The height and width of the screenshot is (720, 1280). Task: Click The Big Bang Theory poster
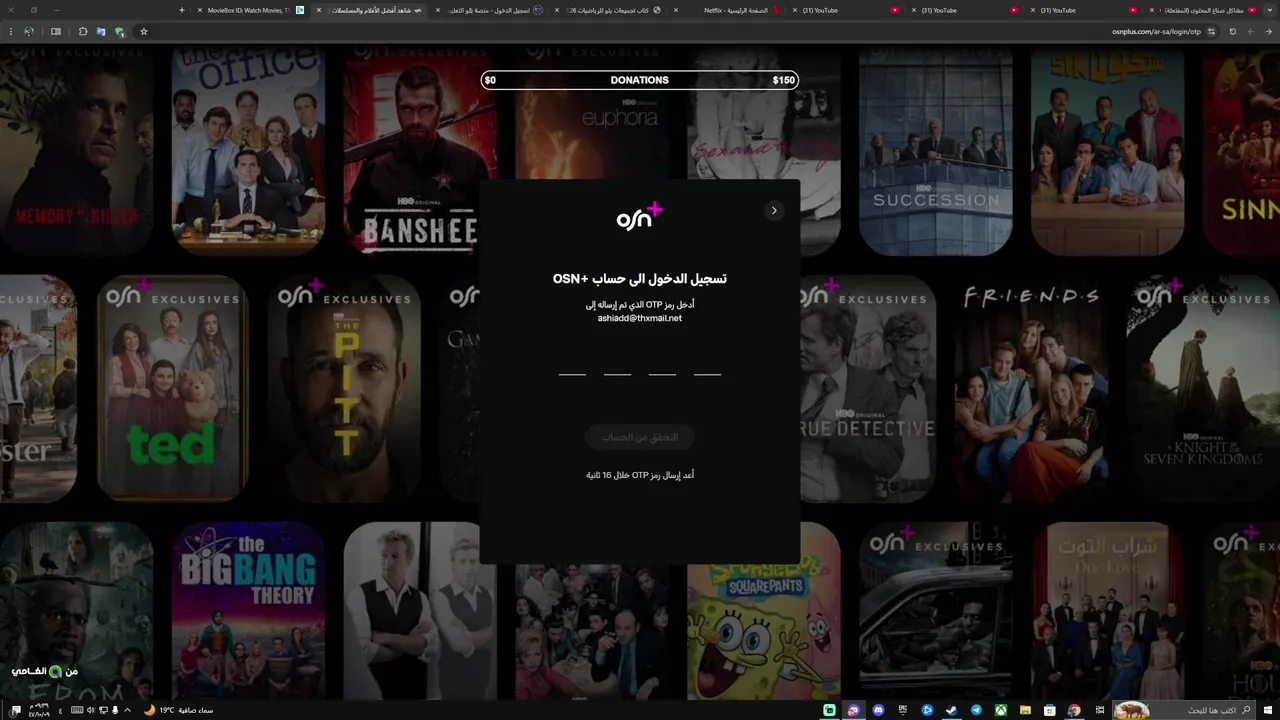coord(248,610)
